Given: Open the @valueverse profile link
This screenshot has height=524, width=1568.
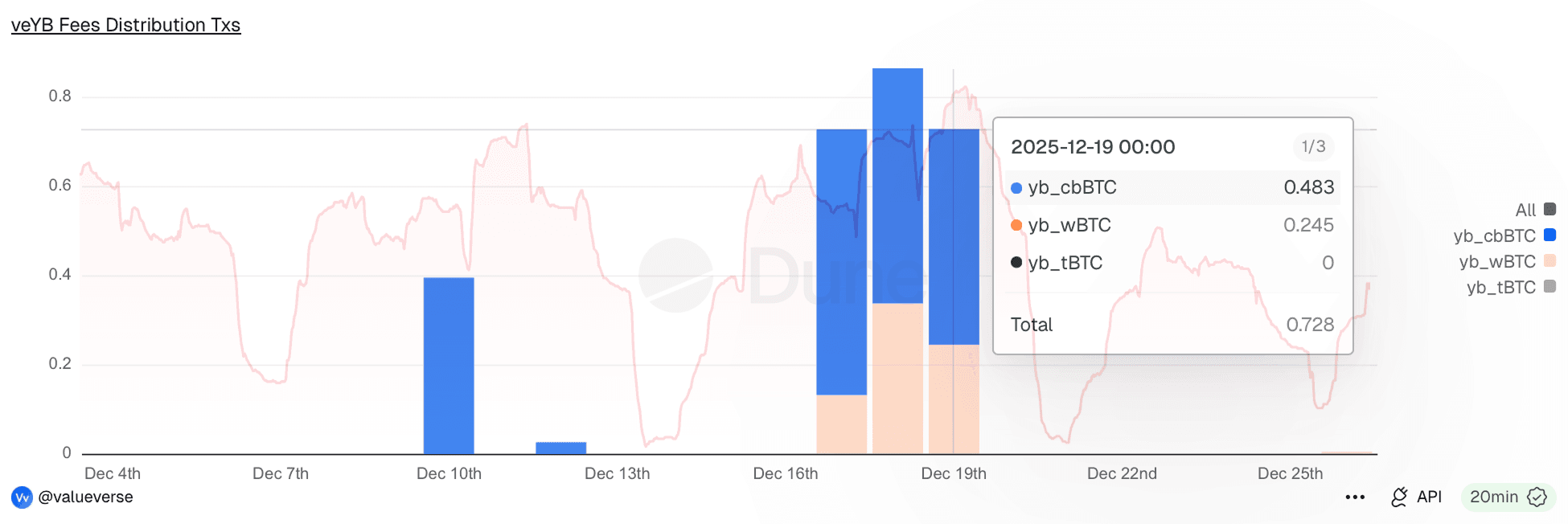Looking at the screenshot, I should tap(86, 497).
